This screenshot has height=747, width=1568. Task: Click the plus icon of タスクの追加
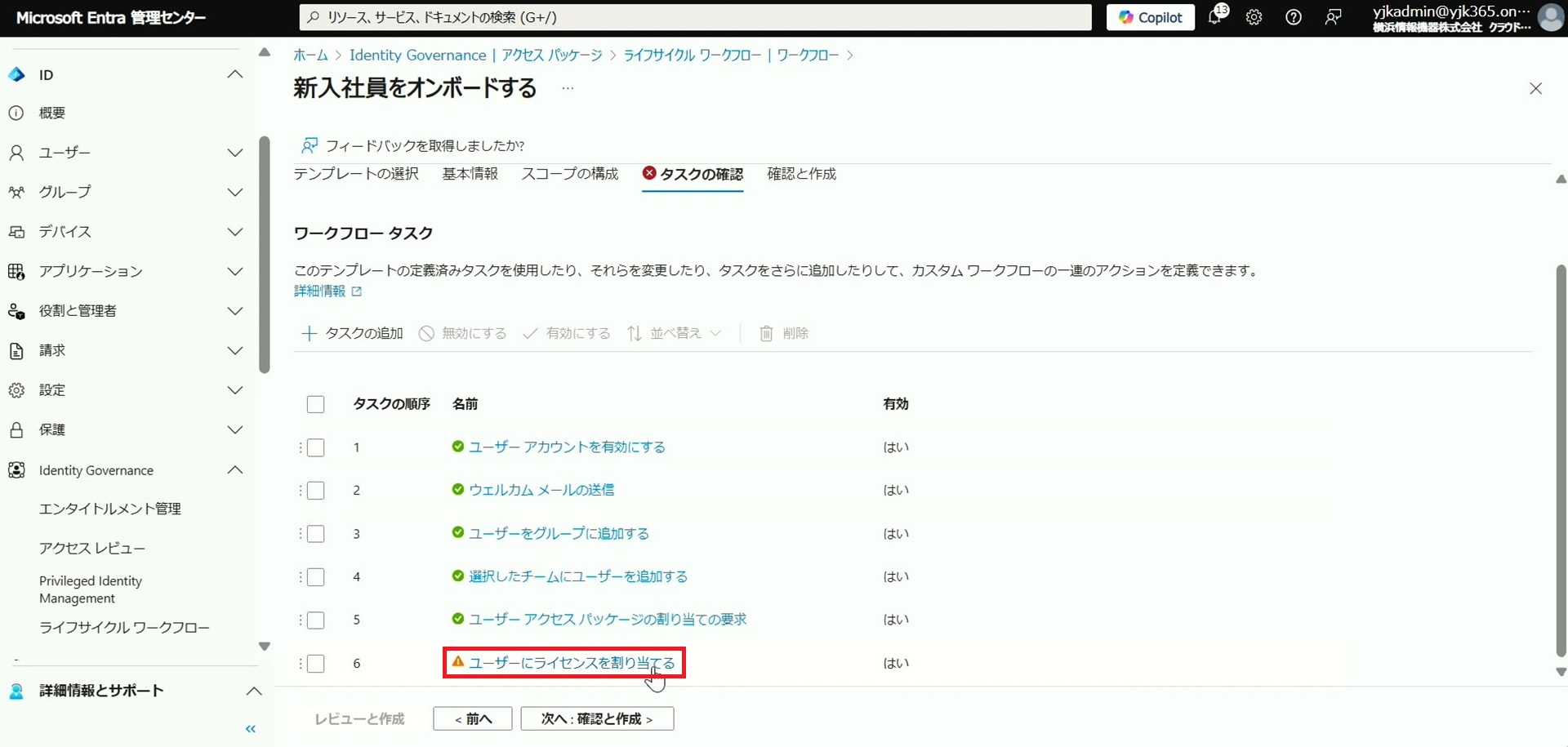[x=309, y=333]
